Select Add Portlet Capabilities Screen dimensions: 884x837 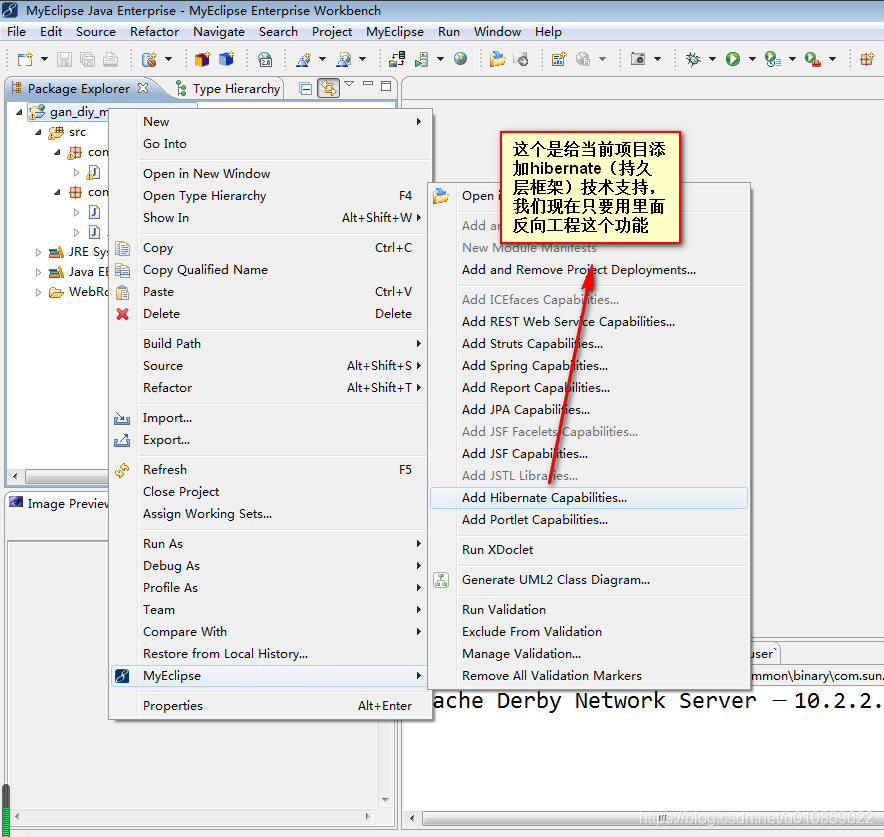coord(589,520)
